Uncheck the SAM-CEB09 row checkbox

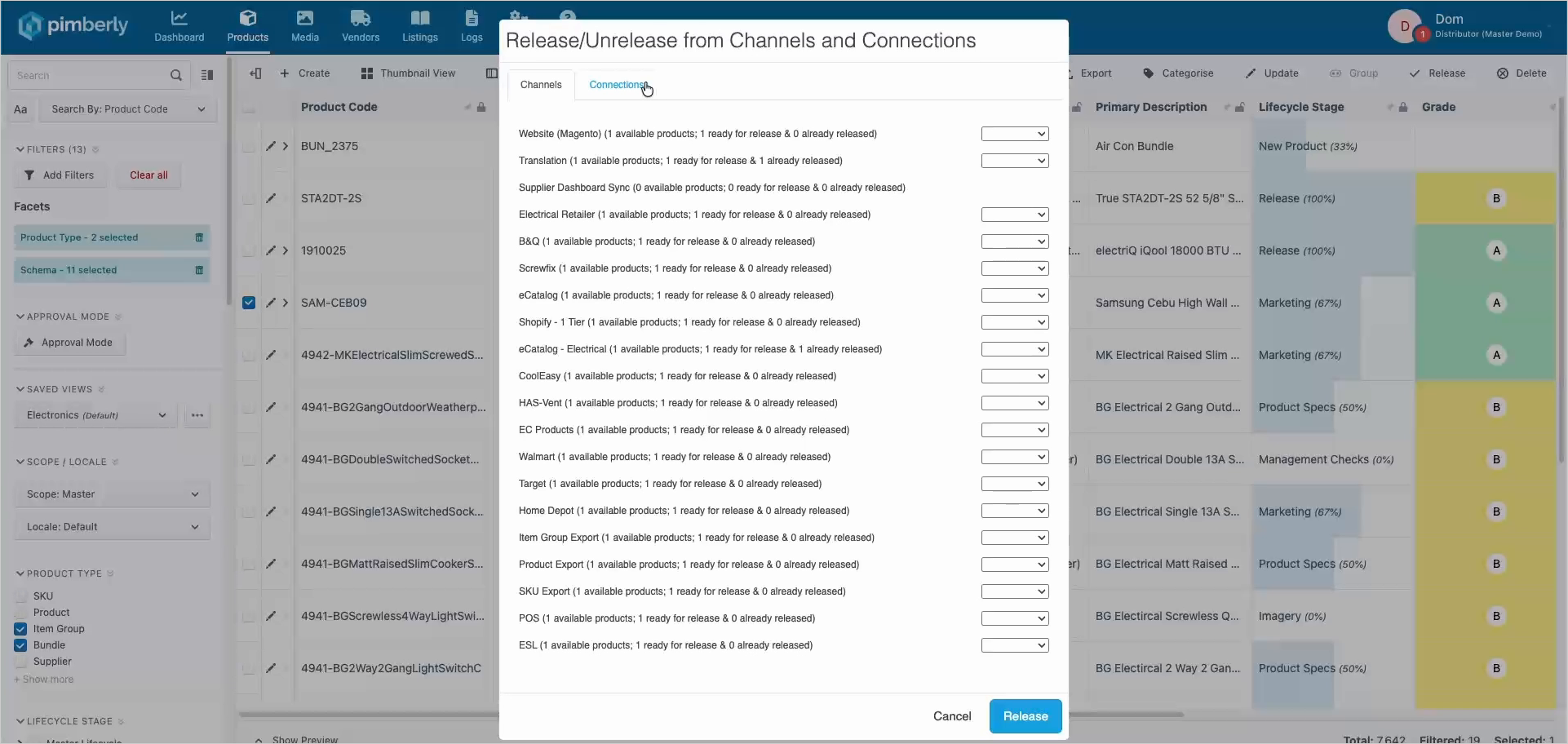coord(249,303)
